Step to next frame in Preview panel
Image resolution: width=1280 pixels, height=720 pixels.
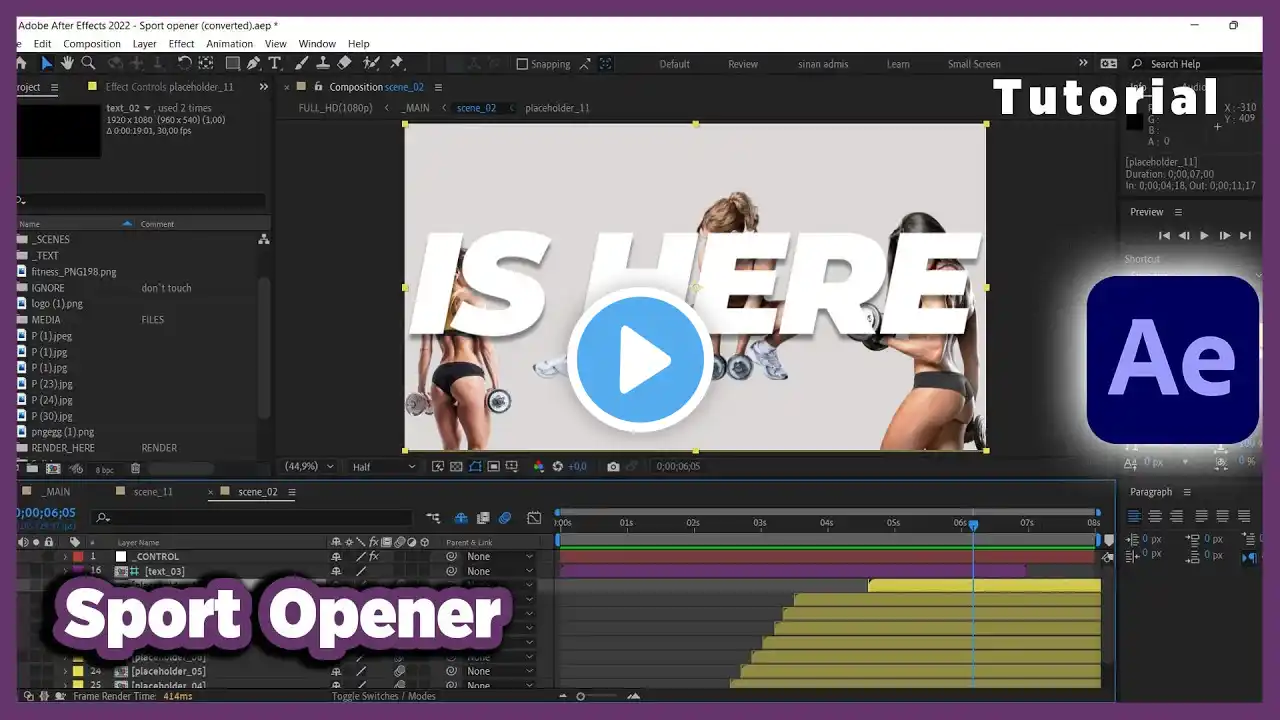(1225, 235)
